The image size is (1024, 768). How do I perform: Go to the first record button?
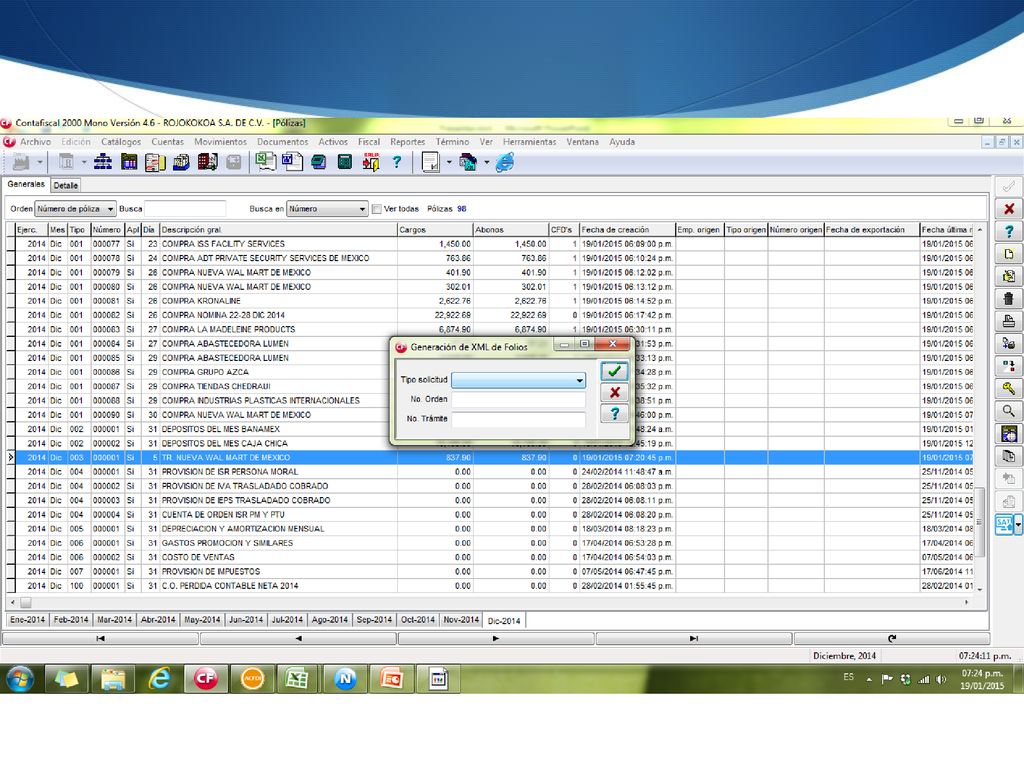coord(101,639)
